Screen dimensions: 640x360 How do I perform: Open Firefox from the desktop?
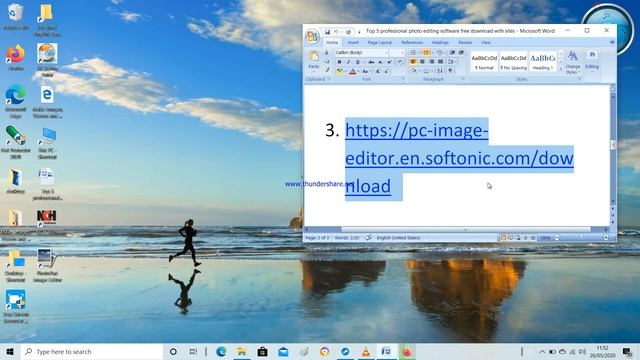[x=16, y=58]
